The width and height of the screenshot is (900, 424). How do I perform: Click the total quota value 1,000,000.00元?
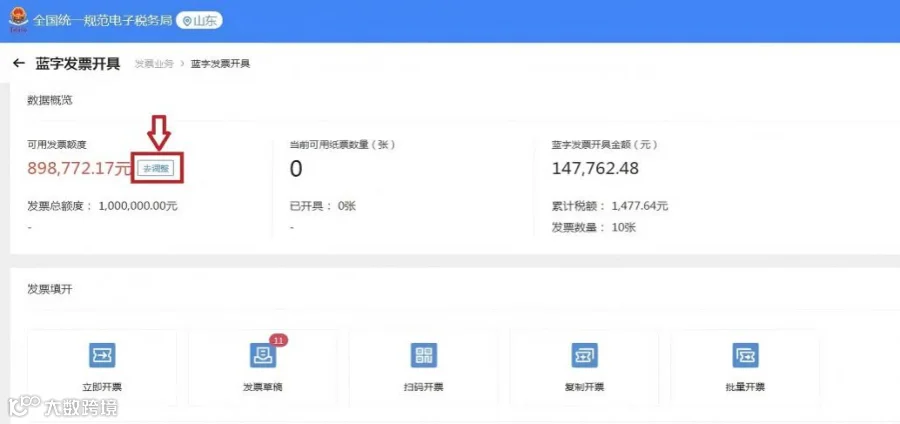138,206
